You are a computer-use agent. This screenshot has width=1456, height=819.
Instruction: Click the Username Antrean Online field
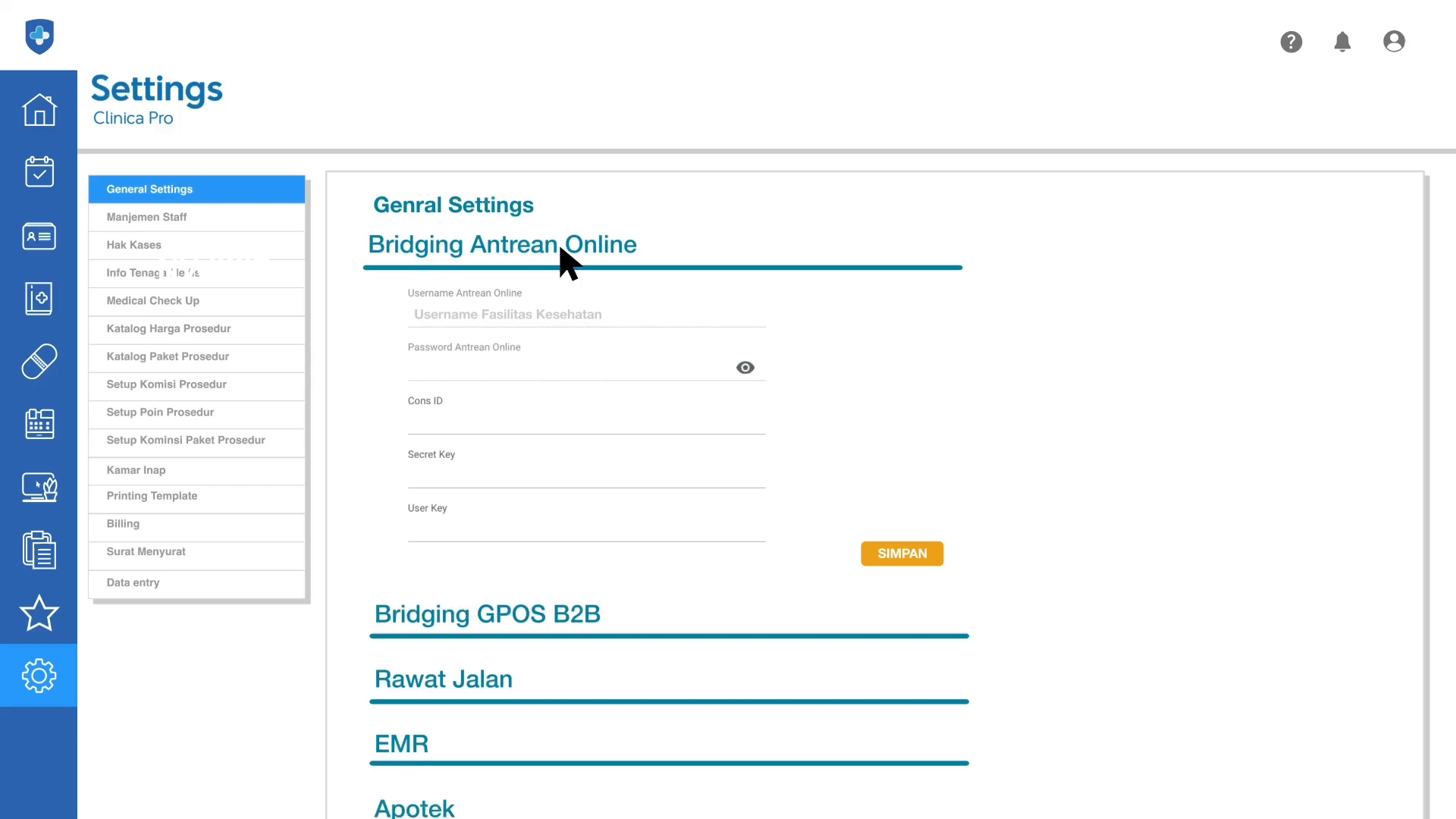pos(585,315)
